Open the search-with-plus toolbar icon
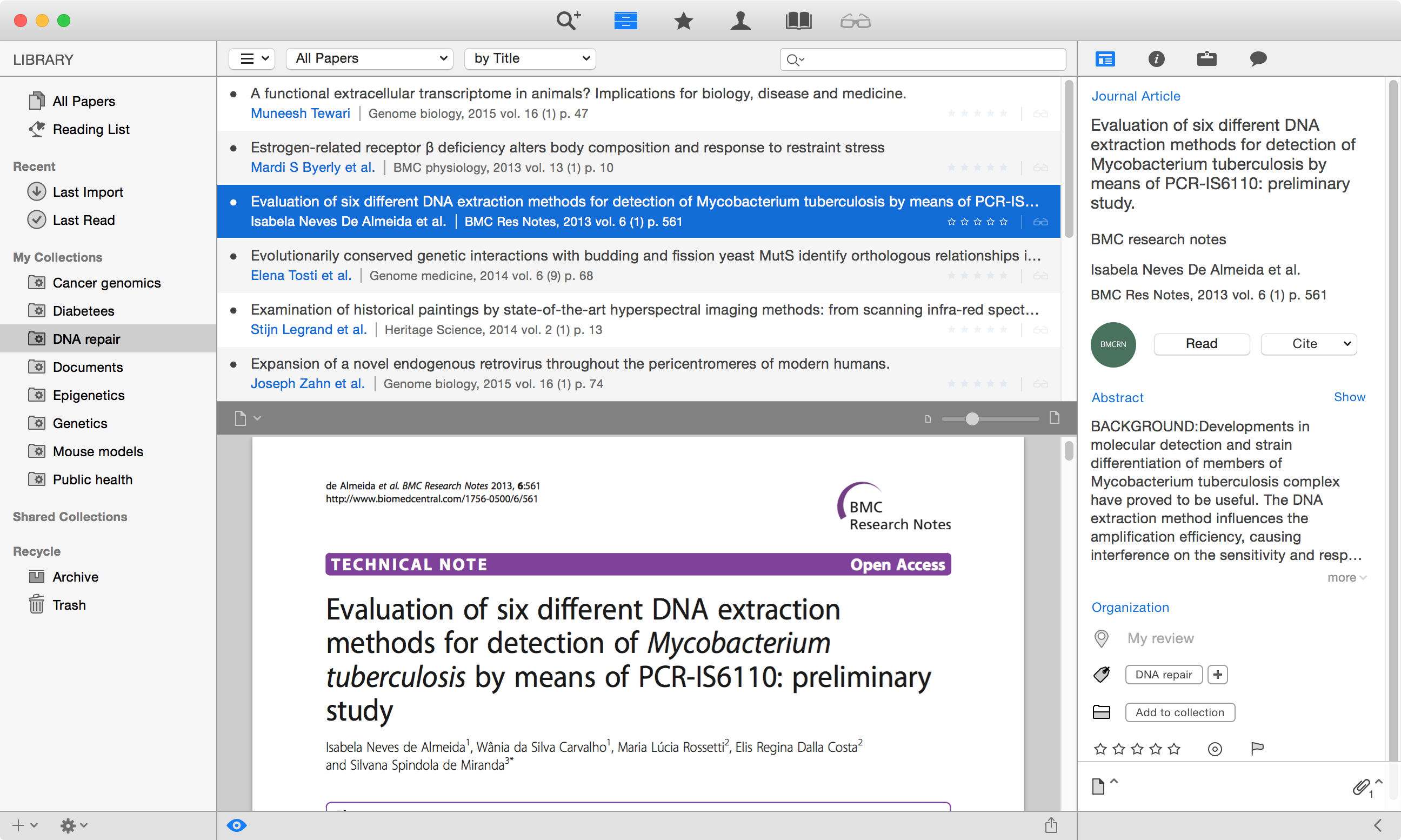The height and width of the screenshot is (840, 1401). [568, 21]
